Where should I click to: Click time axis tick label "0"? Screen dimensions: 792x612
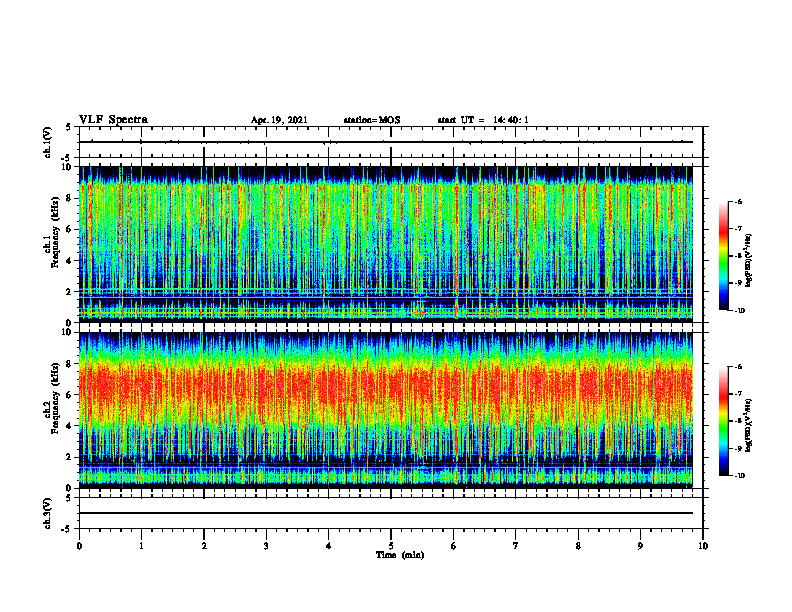(x=79, y=546)
